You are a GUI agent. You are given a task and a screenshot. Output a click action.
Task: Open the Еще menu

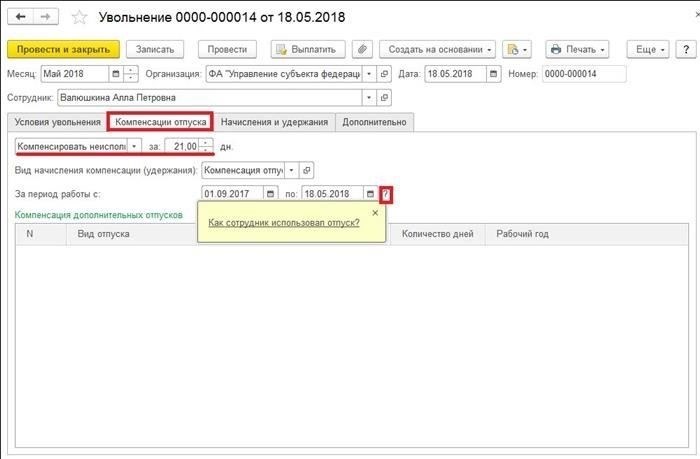click(x=647, y=49)
